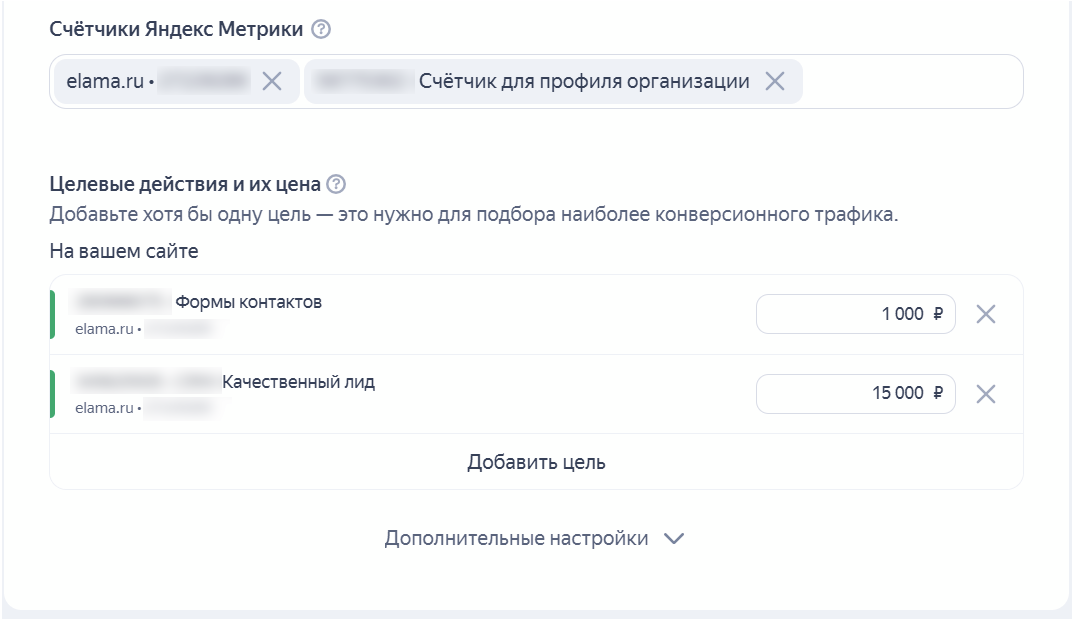This screenshot has width=1072, height=619.
Task: Expand Дополнительные настройки section label
Action: (516, 539)
